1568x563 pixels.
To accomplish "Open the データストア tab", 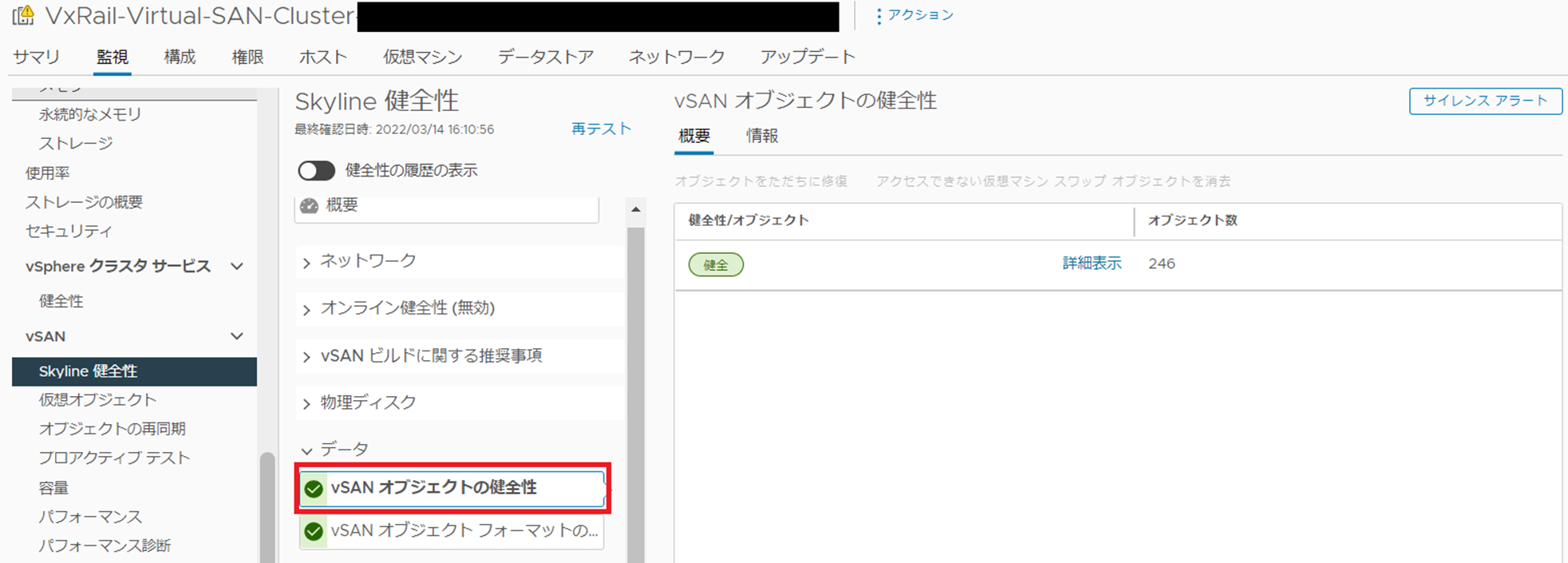I will tap(546, 57).
